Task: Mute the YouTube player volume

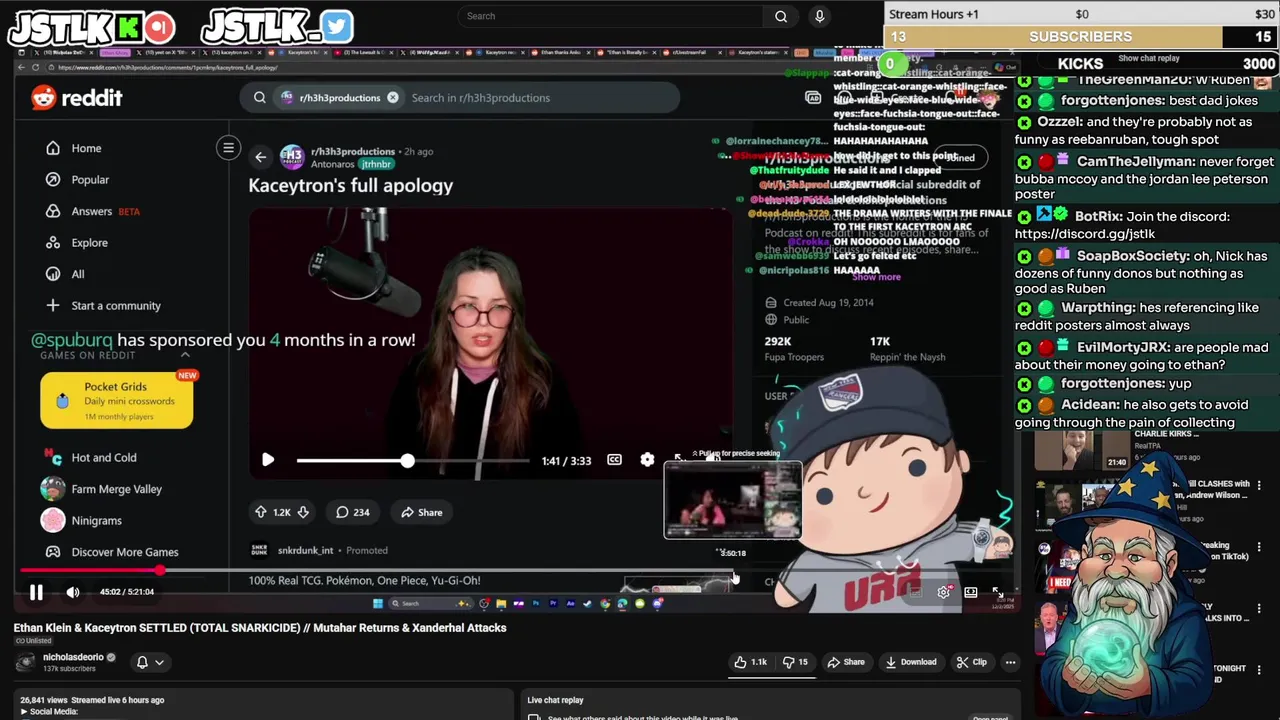Action: point(73,592)
